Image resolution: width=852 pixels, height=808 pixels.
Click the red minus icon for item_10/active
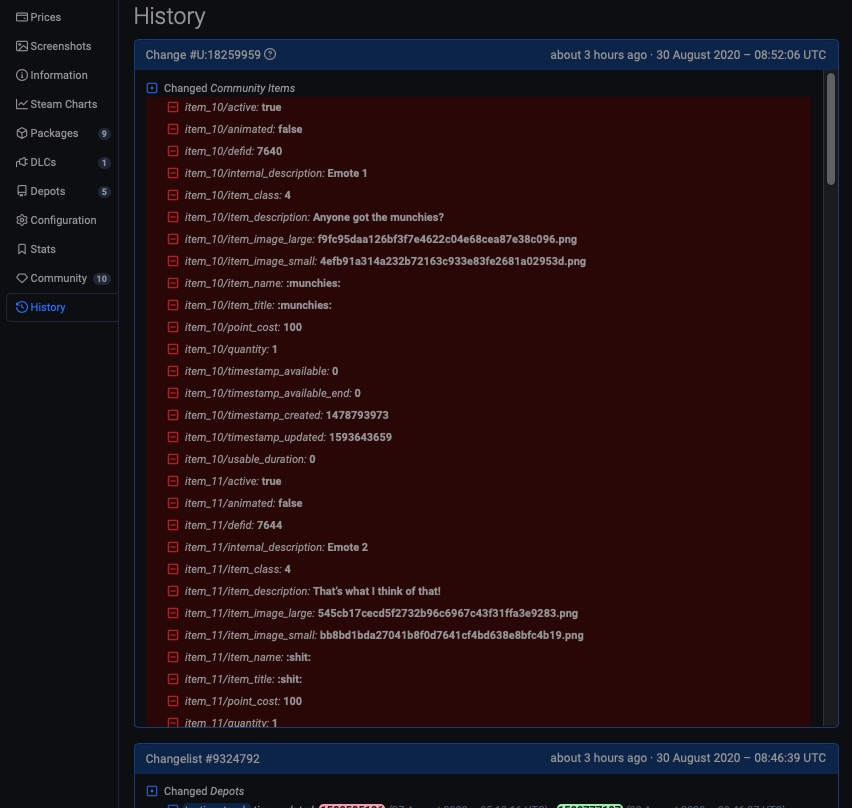click(x=173, y=107)
